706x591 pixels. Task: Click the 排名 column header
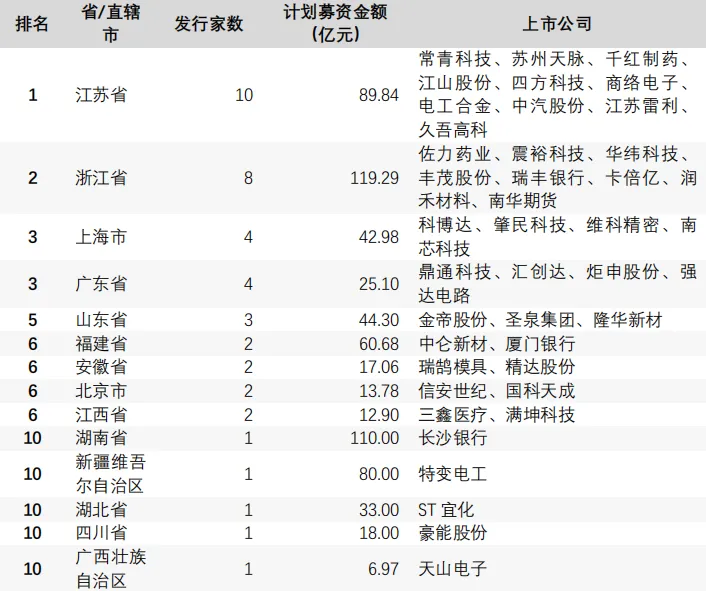click(x=32, y=24)
